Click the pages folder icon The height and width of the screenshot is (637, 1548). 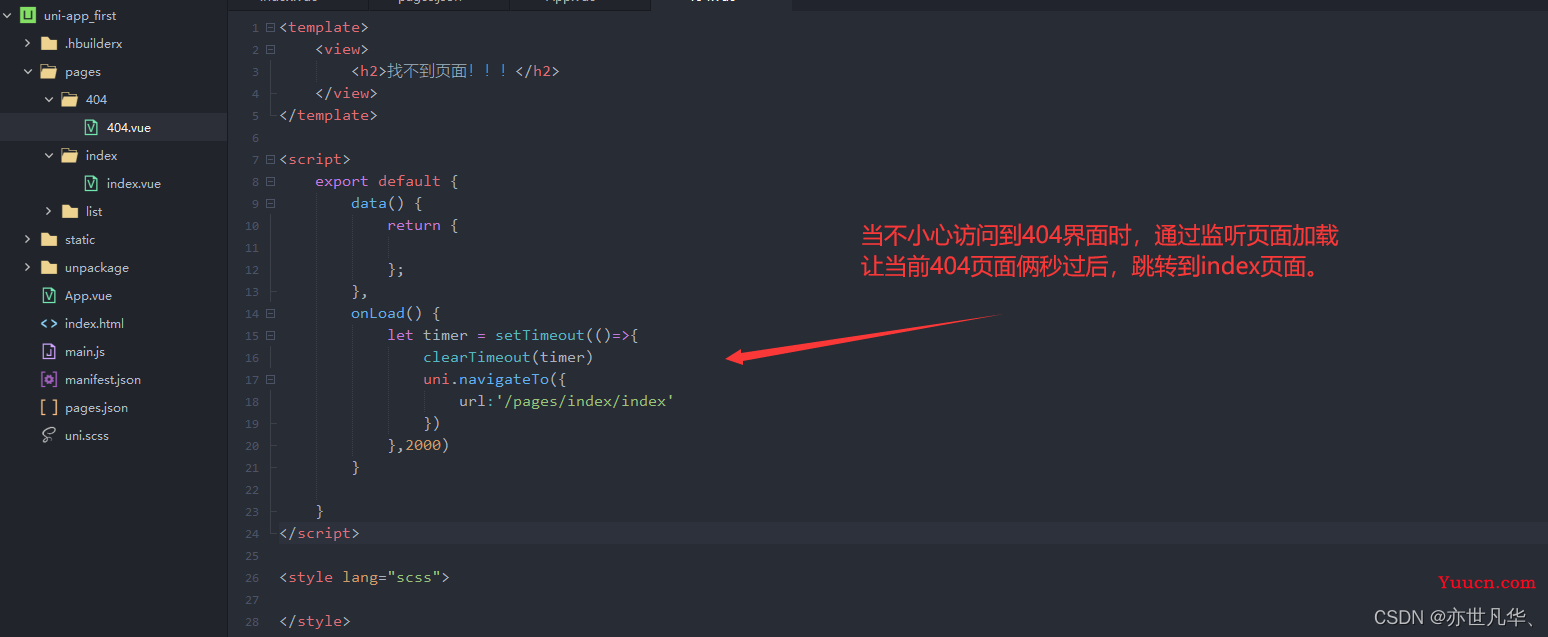pyautogui.click(x=49, y=72)
